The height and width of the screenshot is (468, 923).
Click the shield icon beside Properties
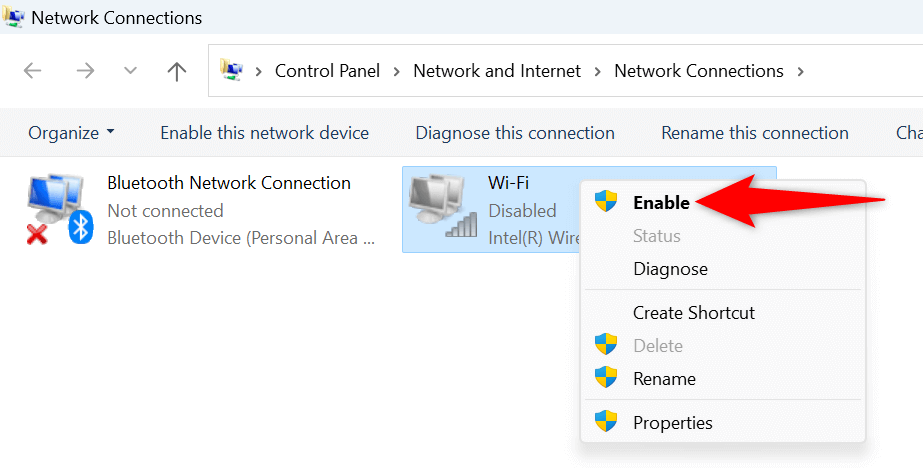(606, 422)
